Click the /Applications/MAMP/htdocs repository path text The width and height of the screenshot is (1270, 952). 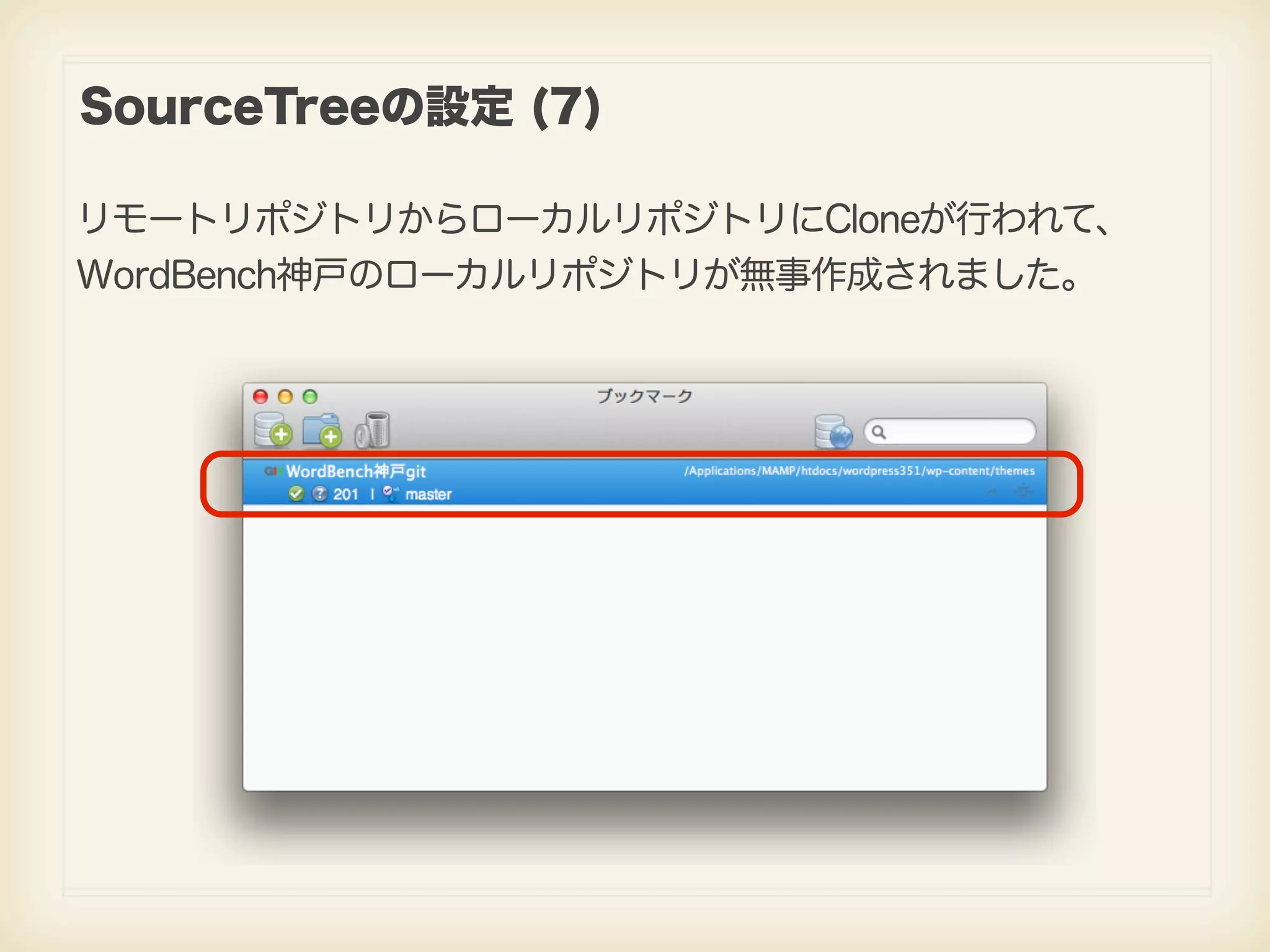coord(859,471)
